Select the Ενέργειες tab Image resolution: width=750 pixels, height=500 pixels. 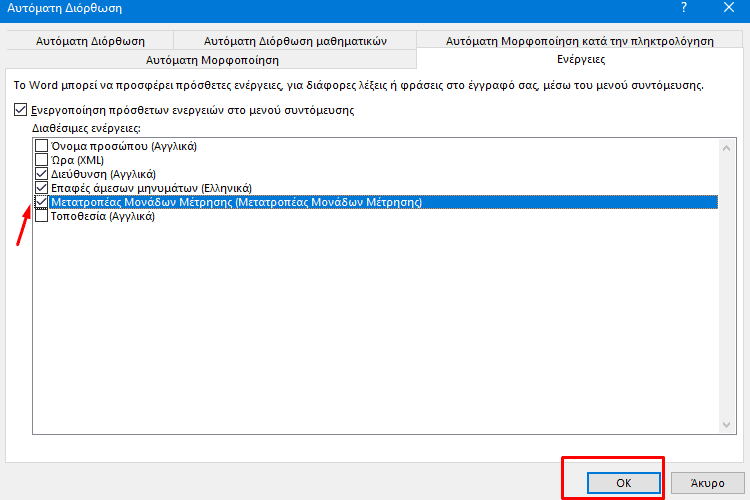click(x=581, y=59)
